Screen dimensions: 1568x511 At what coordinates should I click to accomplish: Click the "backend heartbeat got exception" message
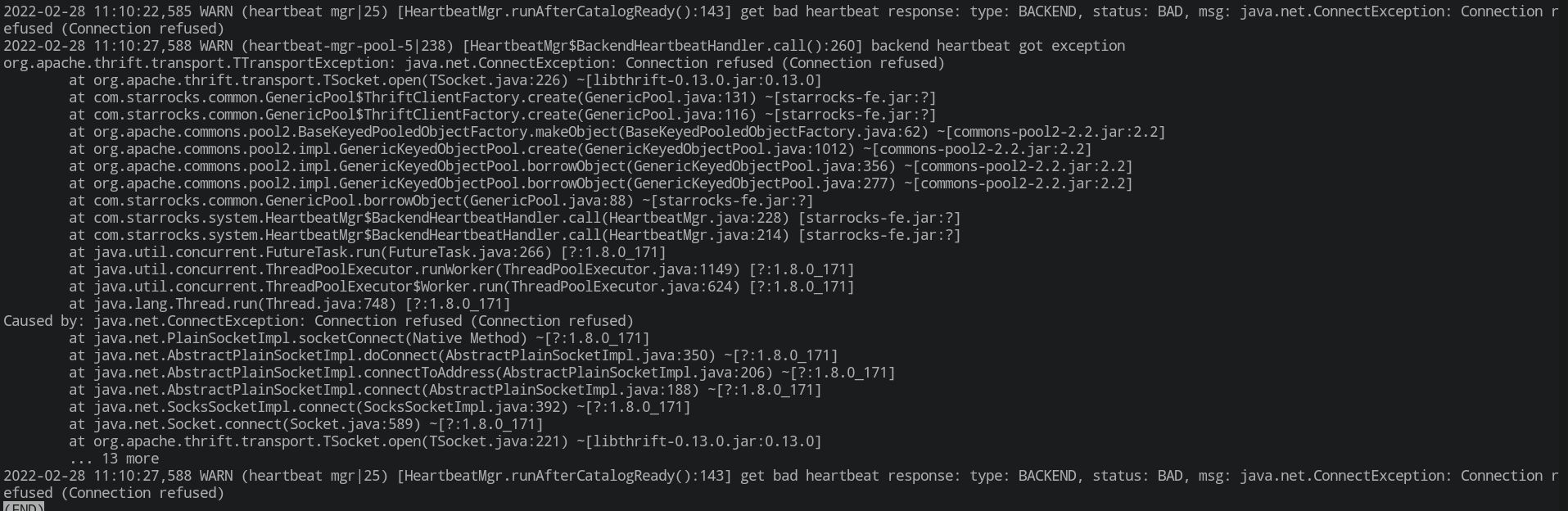click(x=997, y=46)
